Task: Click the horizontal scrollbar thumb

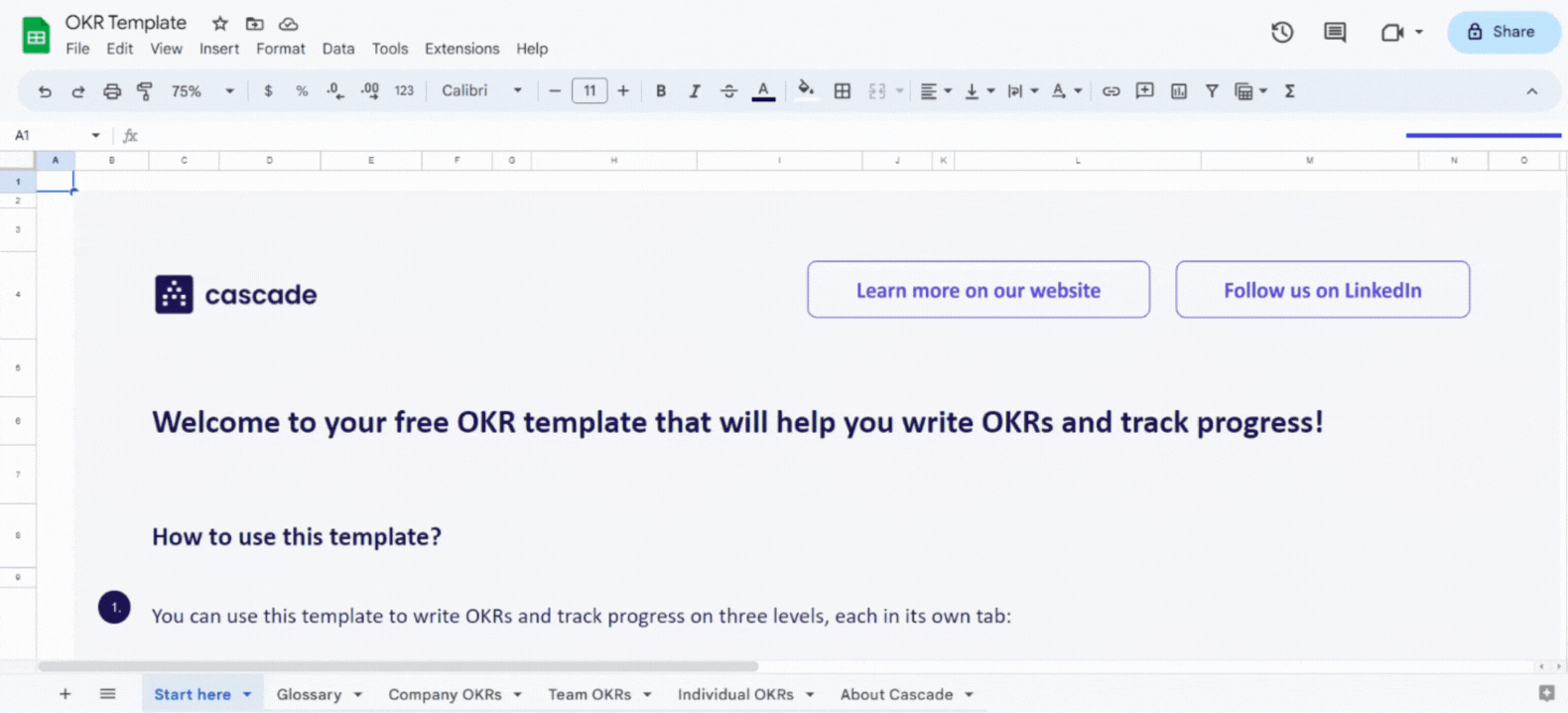Action: pyautogui.click(x=398, y=666)
